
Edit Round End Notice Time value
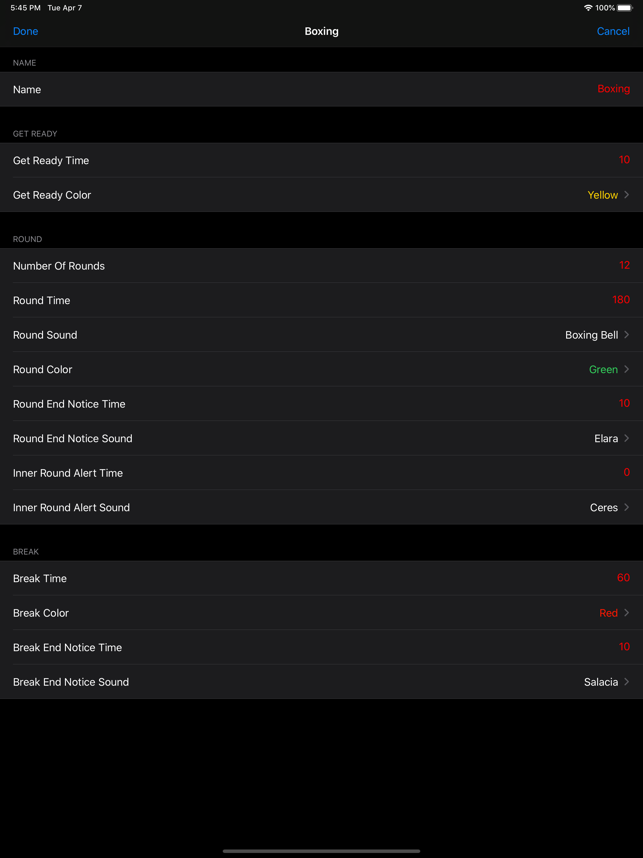click(x=624, y=403)
